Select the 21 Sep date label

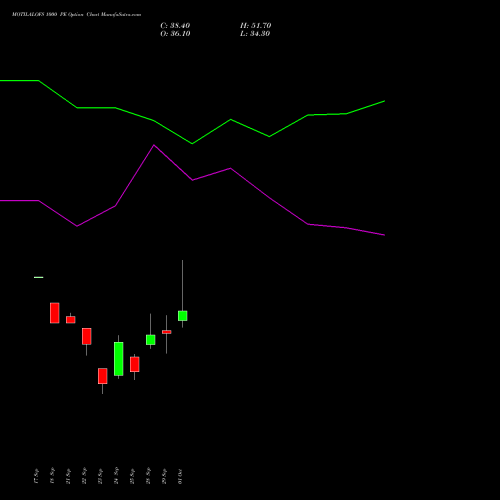(x=68, y=476)
